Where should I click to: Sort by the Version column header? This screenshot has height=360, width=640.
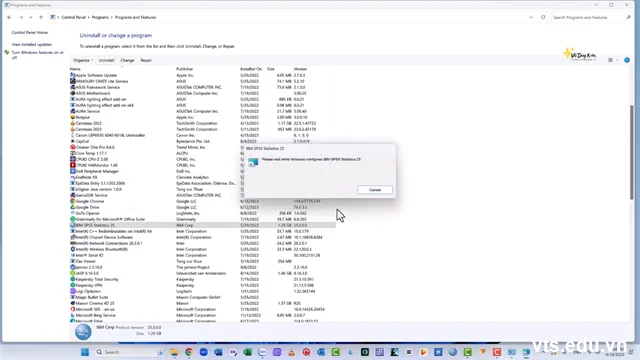[x=300, y=69]
